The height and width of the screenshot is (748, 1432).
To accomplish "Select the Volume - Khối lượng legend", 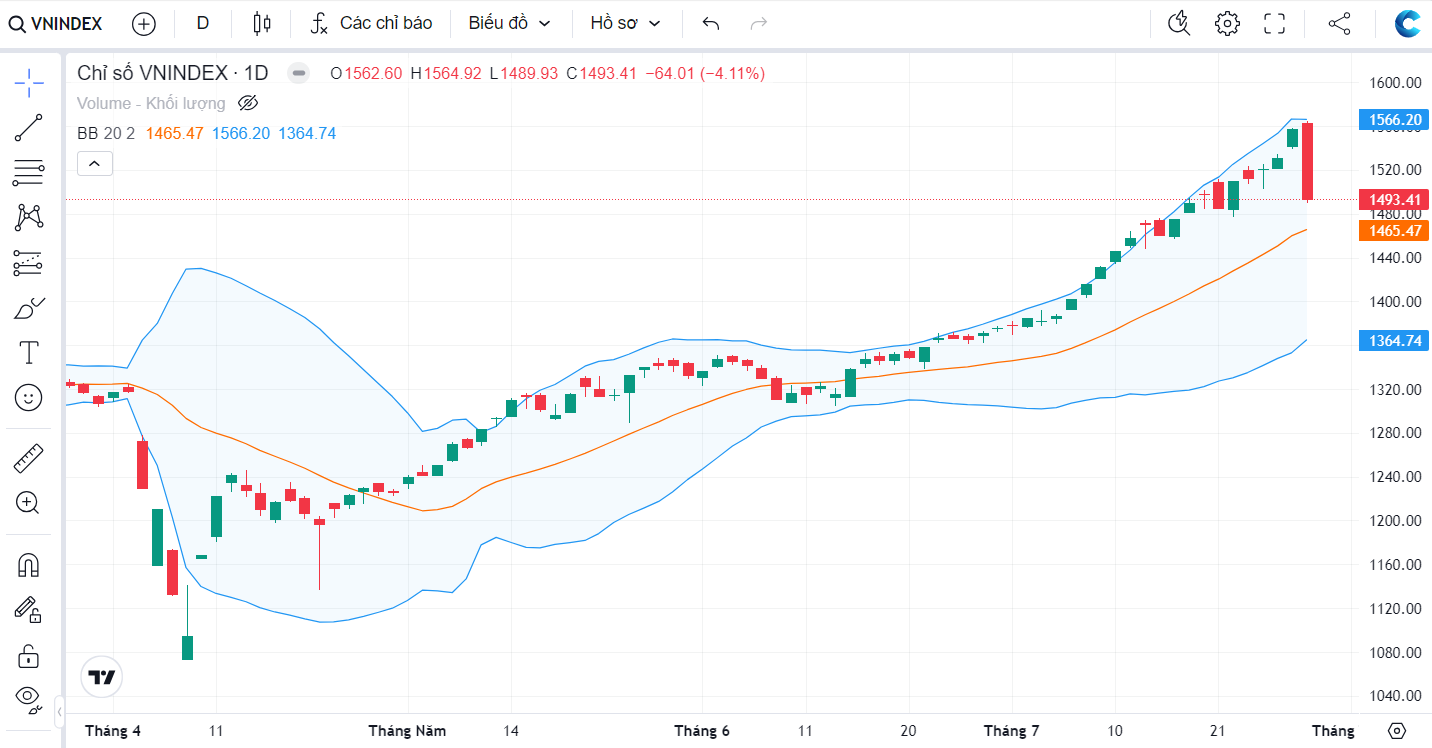I will tap(151, 103).
